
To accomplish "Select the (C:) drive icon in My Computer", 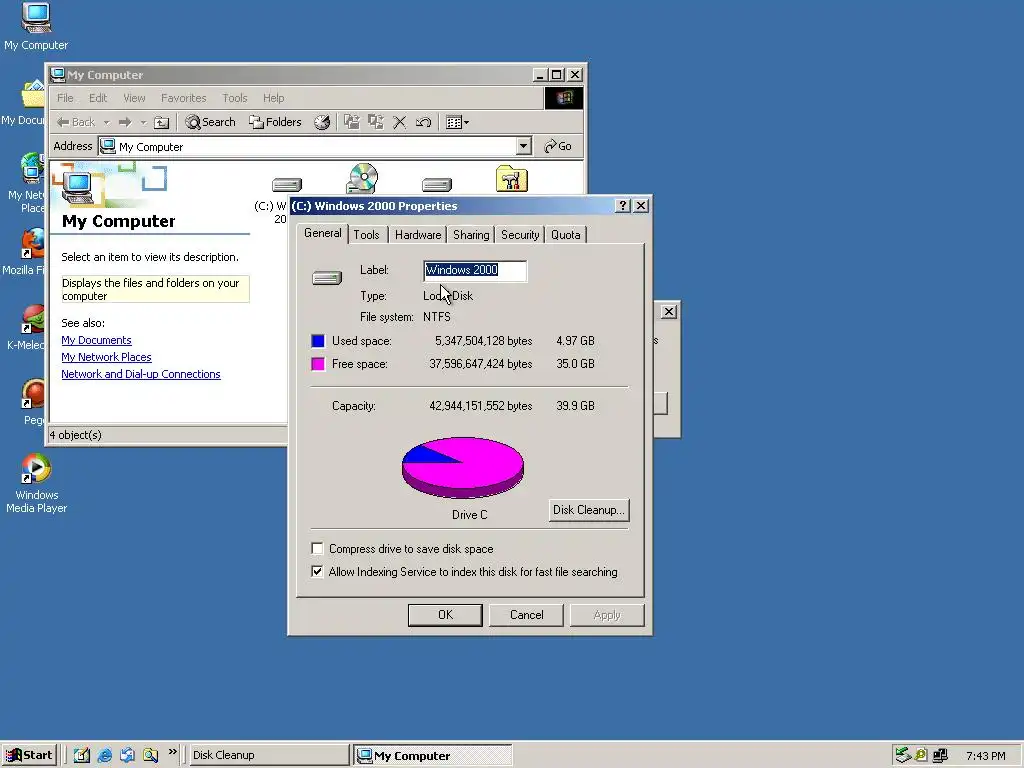I will click(x=287, y=185).
